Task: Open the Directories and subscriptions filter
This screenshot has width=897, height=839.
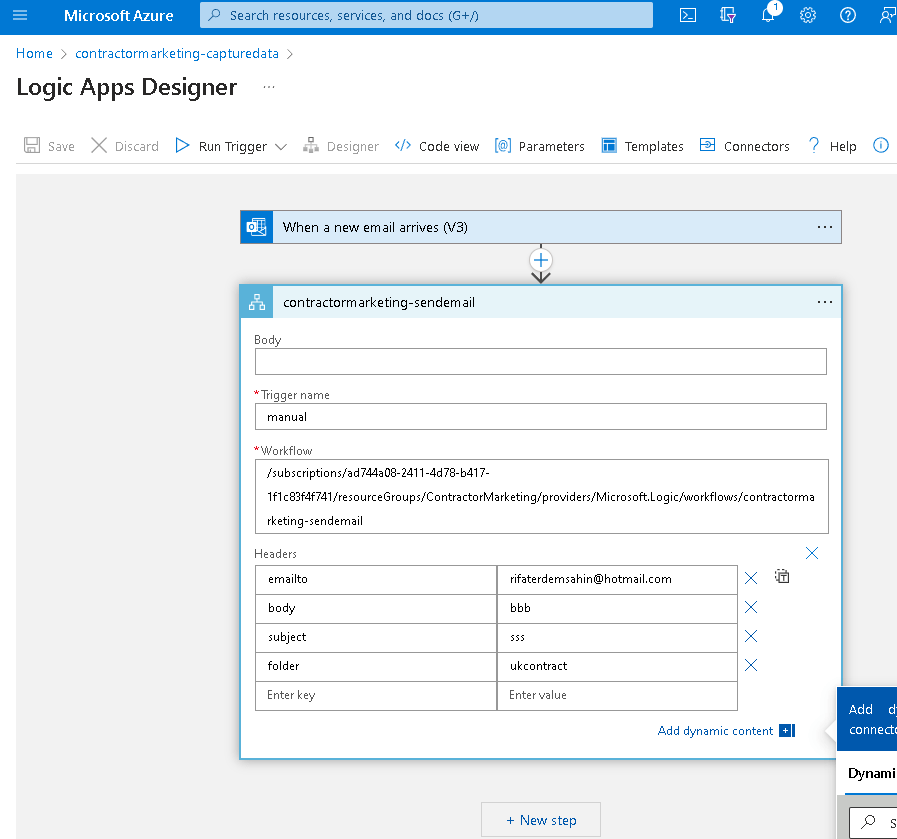Action: pyautogui.click(x=728, y=15)
